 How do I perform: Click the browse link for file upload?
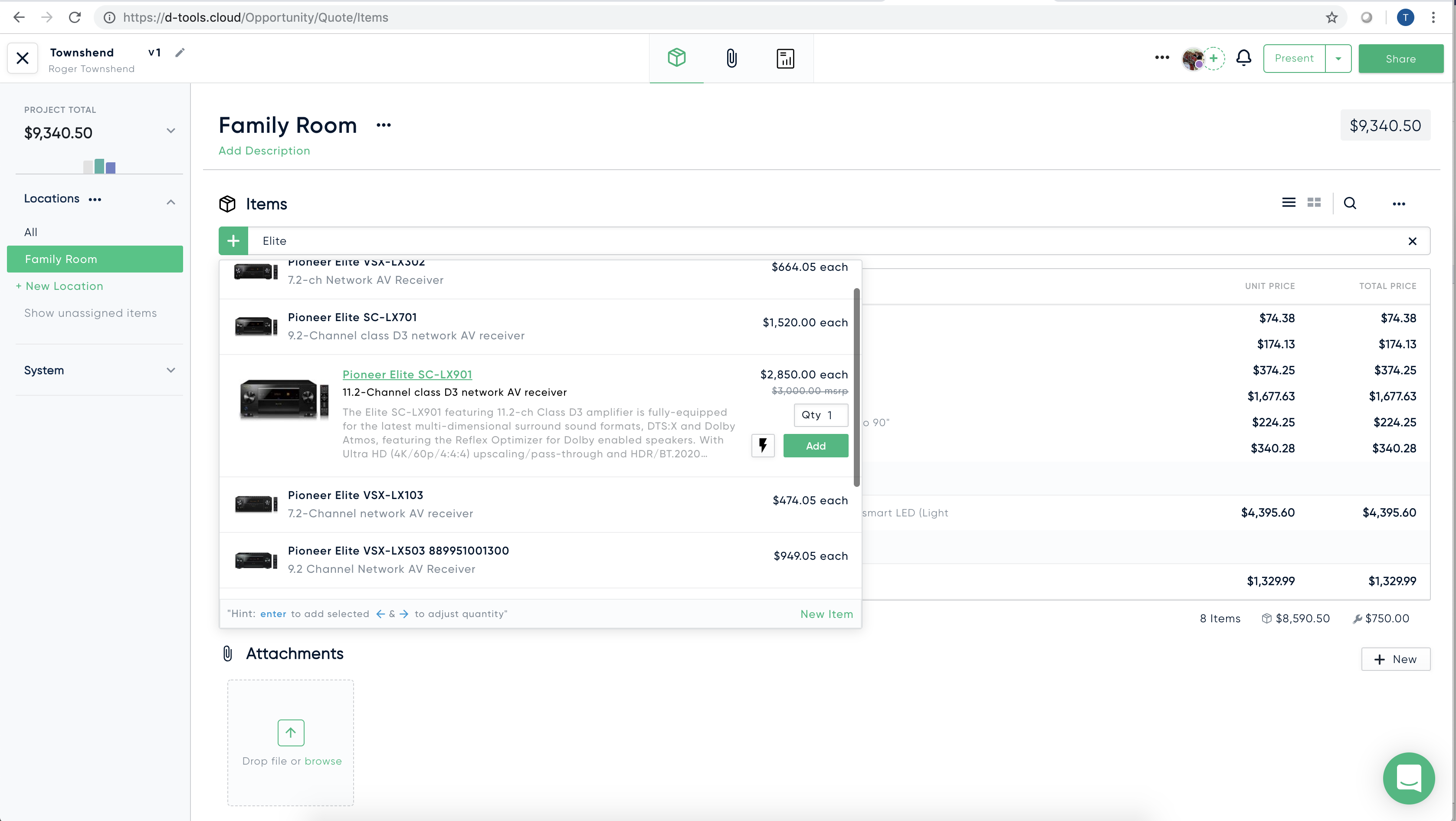tap(323, 761)
